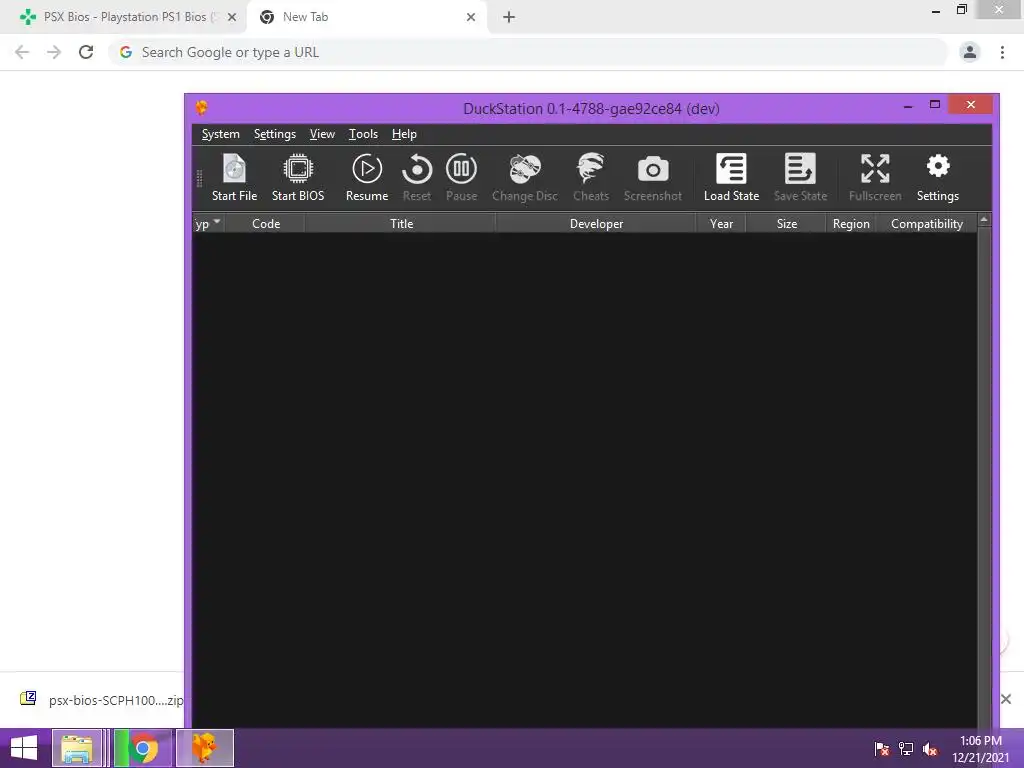Click the DuckStation duck icon in title bar
Viewport: 1024px width, 768px height.
[x=201, y=108]
